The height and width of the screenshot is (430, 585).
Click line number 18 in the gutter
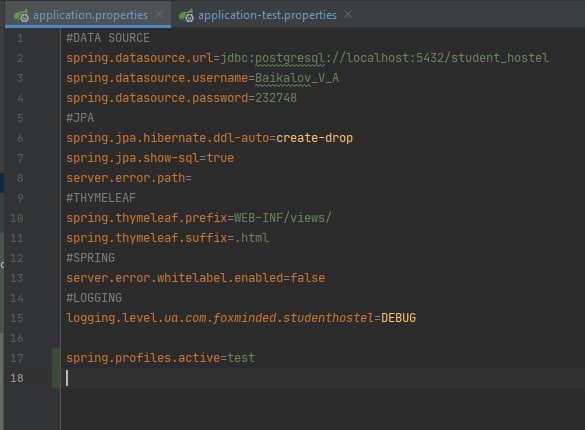(x=17, y=378)
